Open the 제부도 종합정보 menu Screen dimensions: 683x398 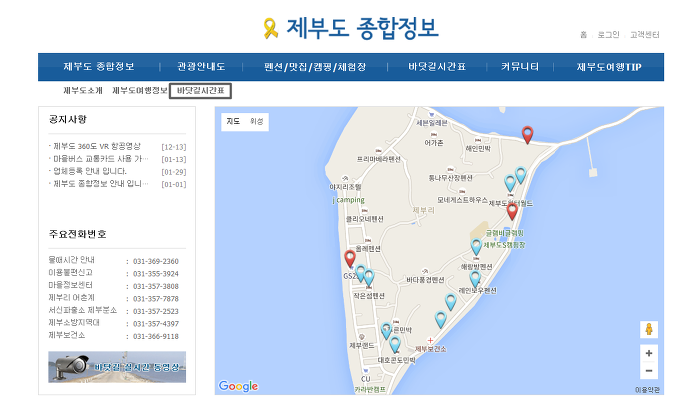[99, 67]
